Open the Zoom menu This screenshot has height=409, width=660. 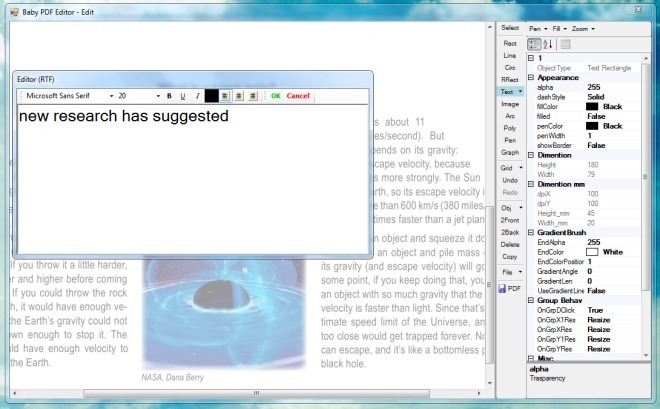point(583,29)
